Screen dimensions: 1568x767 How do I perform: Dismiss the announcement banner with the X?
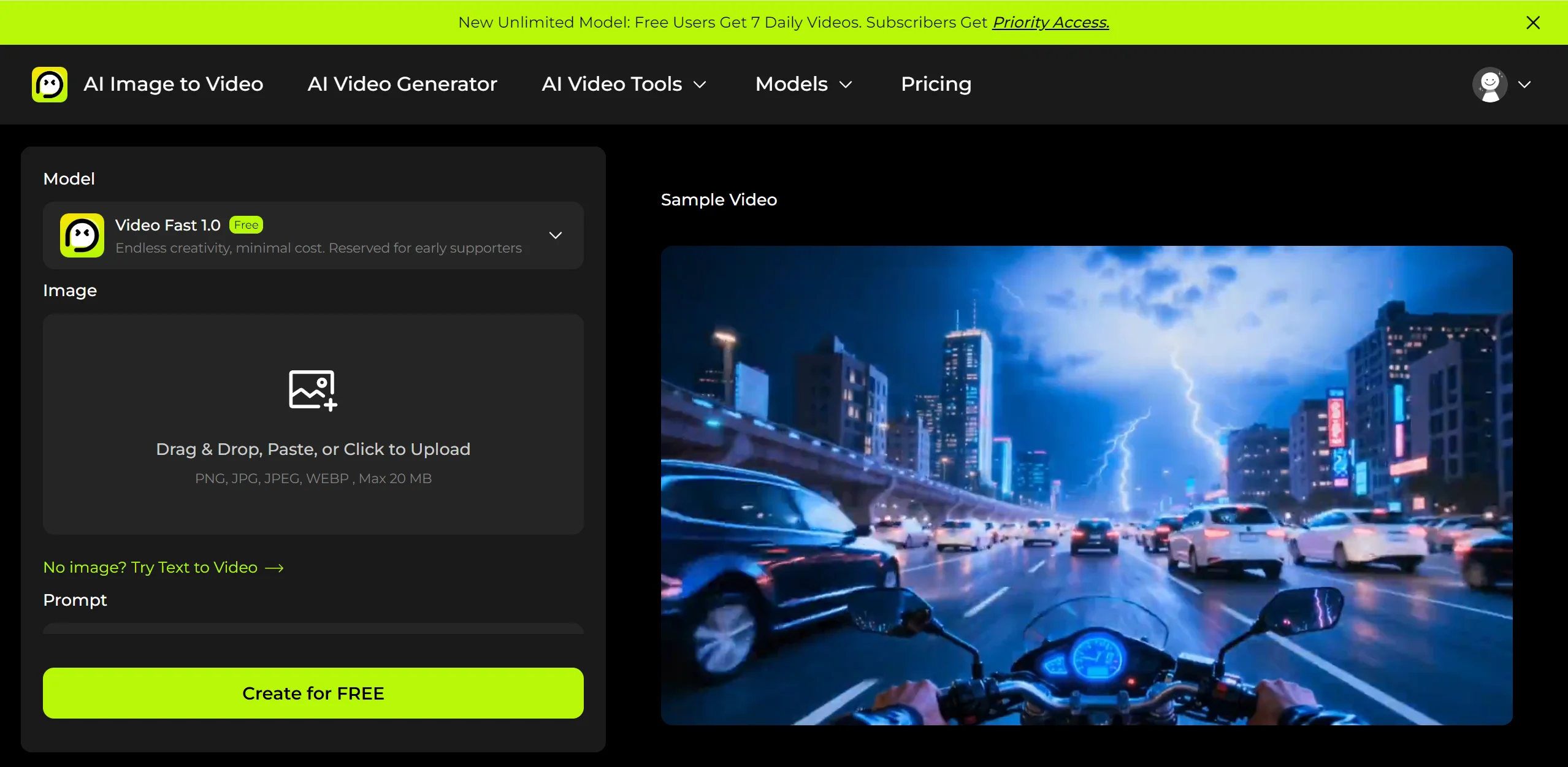[1533, 23]
